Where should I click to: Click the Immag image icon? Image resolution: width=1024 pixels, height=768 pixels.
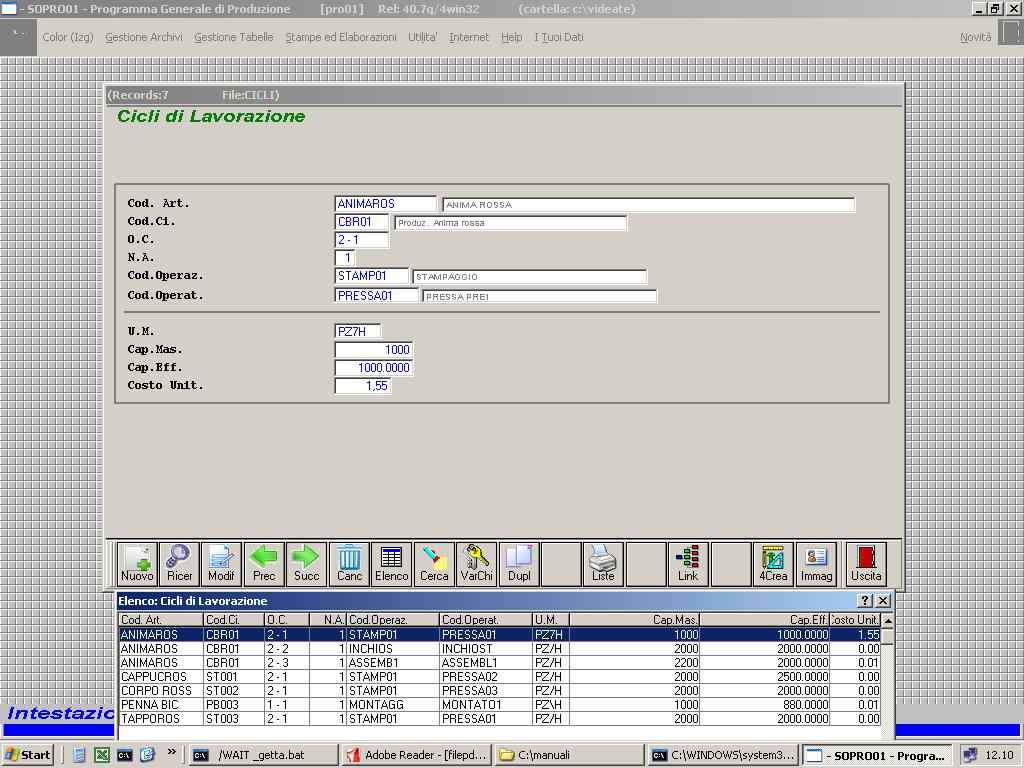coord(816,564)
